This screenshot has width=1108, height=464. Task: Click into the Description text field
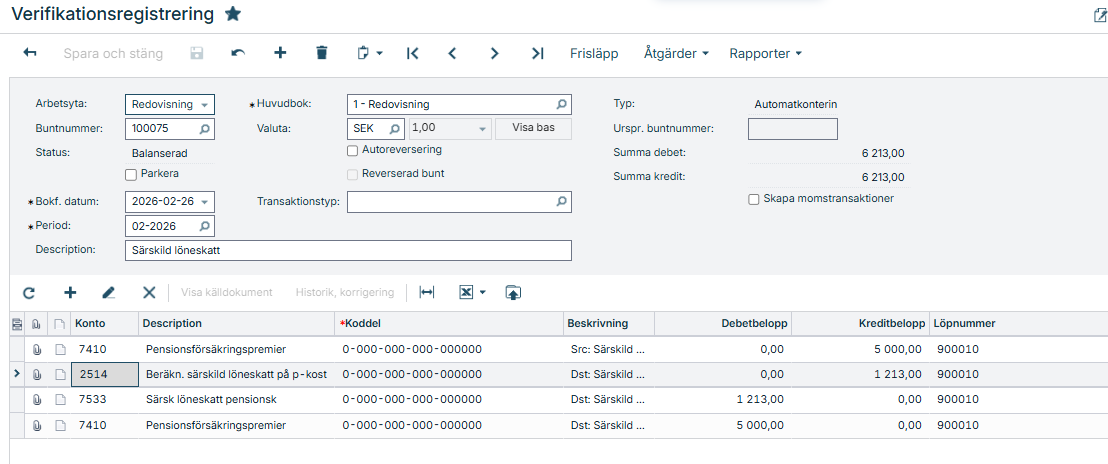(348, 250)
